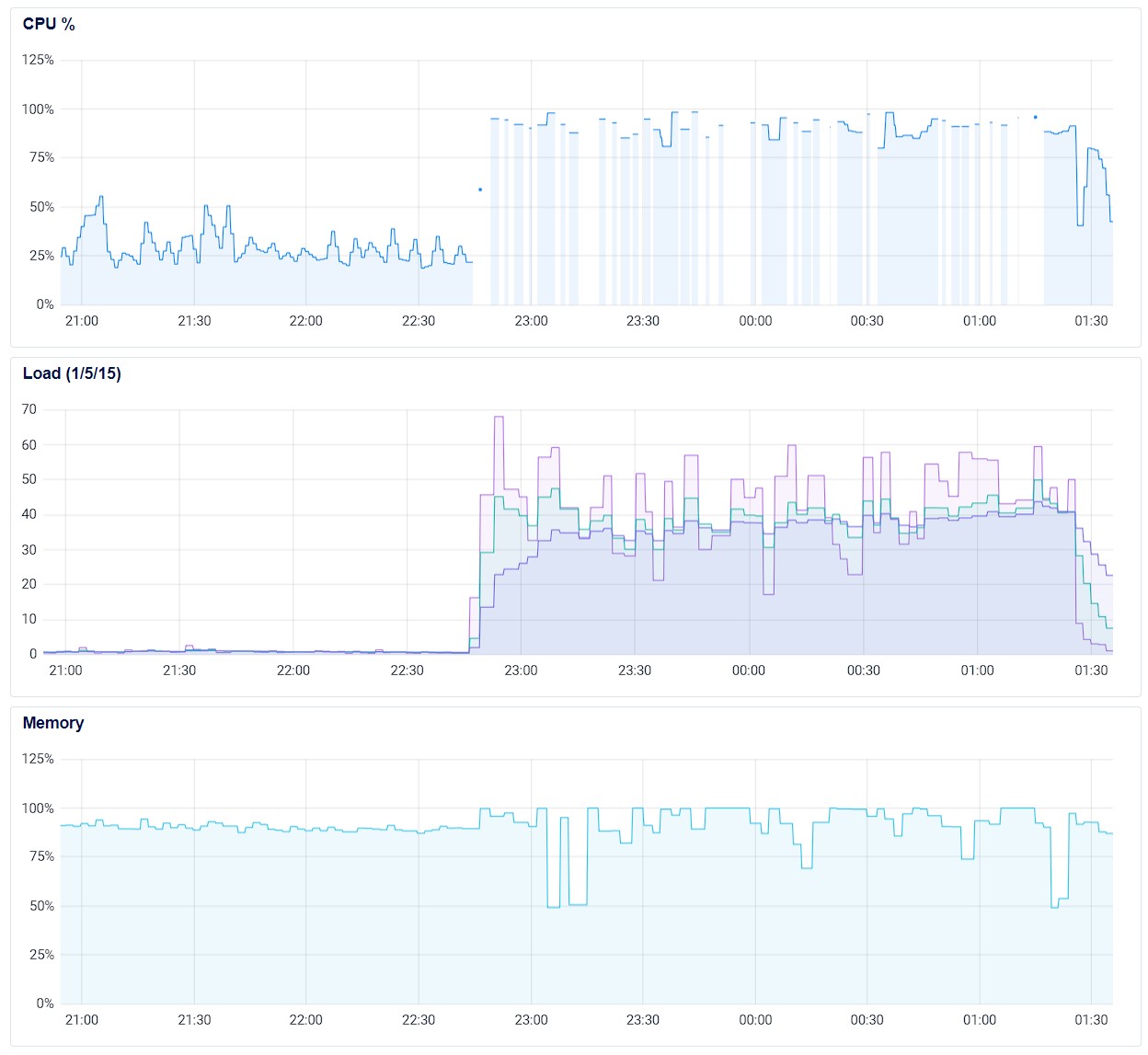The width and height of the screenshot is (1148, 1055).
Task: Click the 23:30 time label under CPU chart
Action: coord(643,321)
